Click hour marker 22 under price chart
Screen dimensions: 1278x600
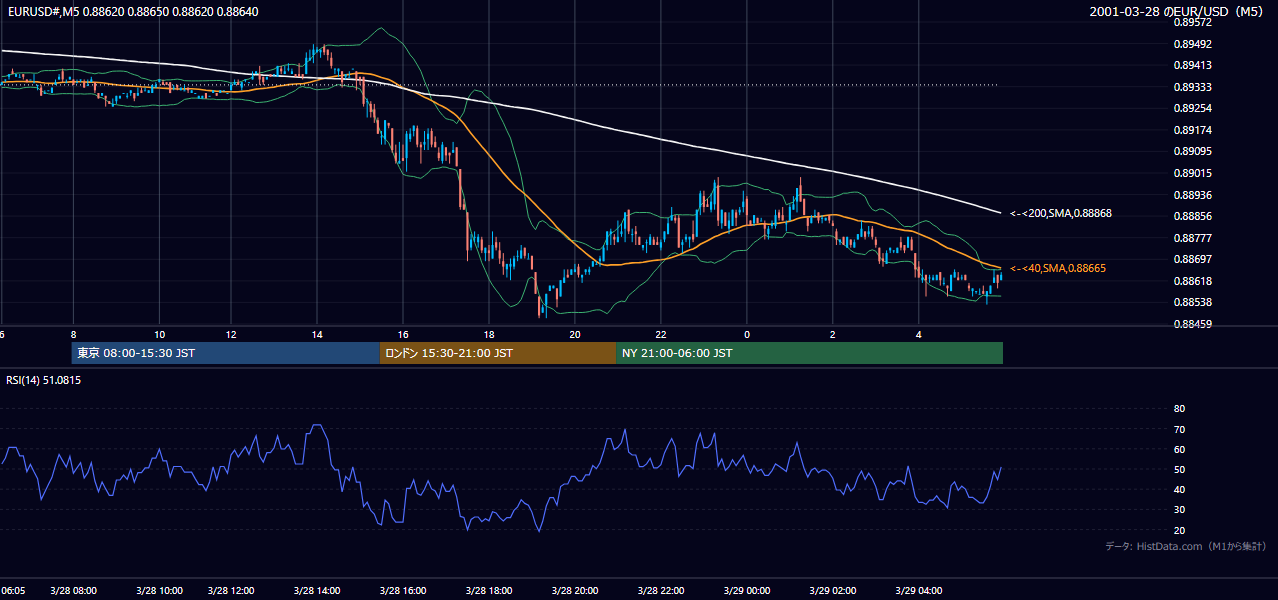tap(661, 334)
